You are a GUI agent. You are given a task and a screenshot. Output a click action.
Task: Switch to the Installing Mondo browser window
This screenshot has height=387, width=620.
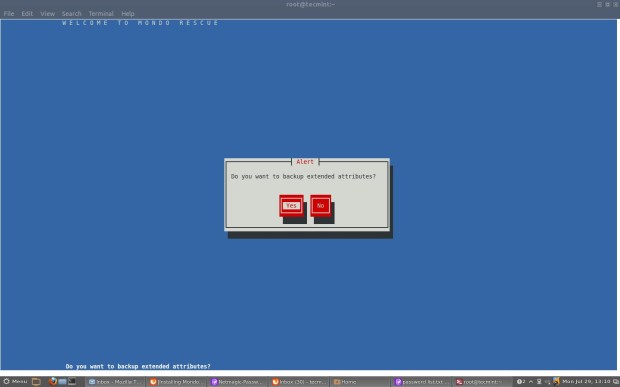coord(176,382)
